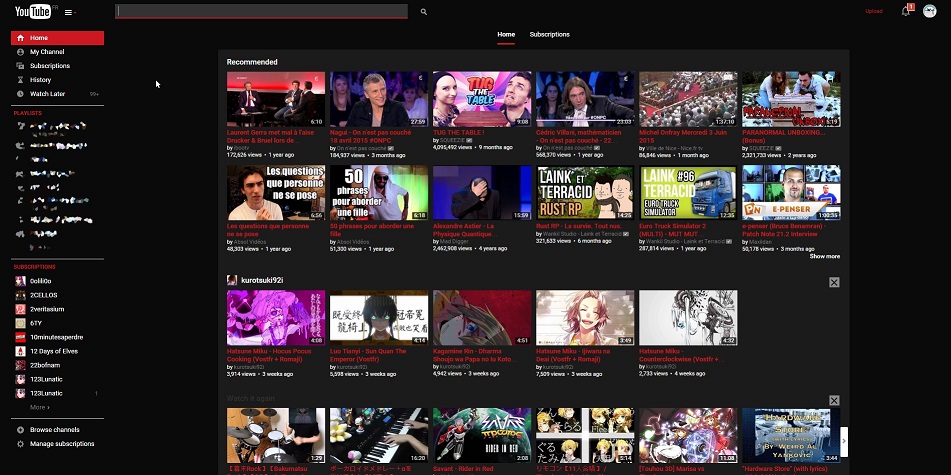Open the guide hamburger menu icon
The image size is (951, 475).
(x=70, y=12)
